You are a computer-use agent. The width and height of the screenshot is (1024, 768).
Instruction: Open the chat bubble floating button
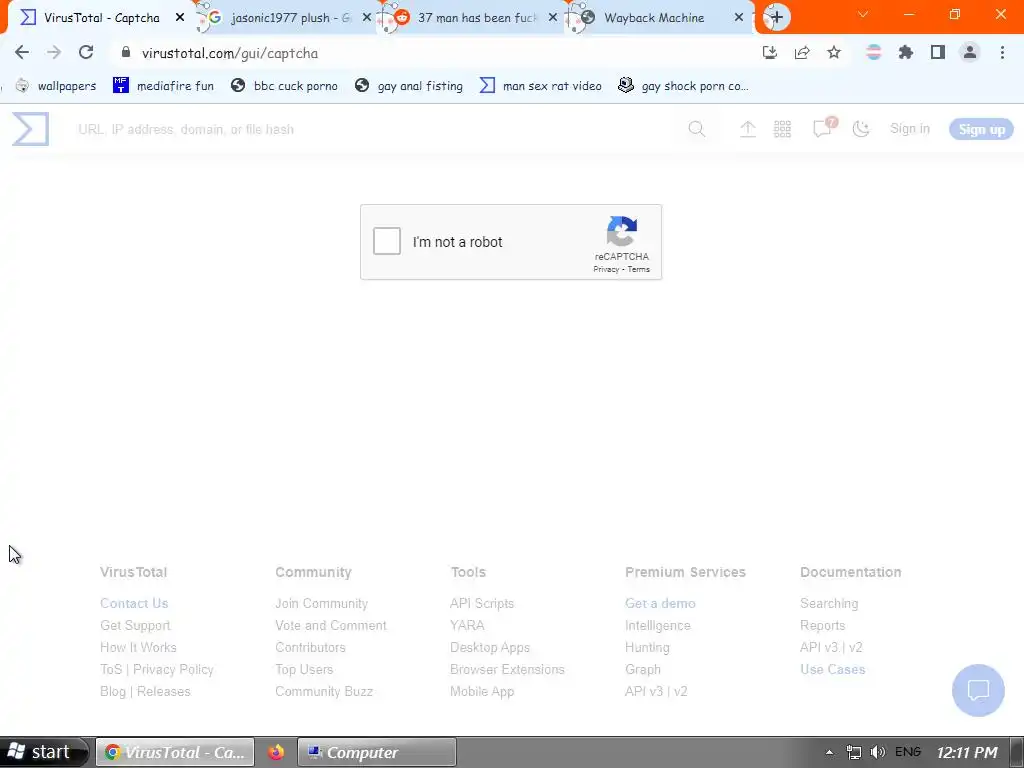978,690
